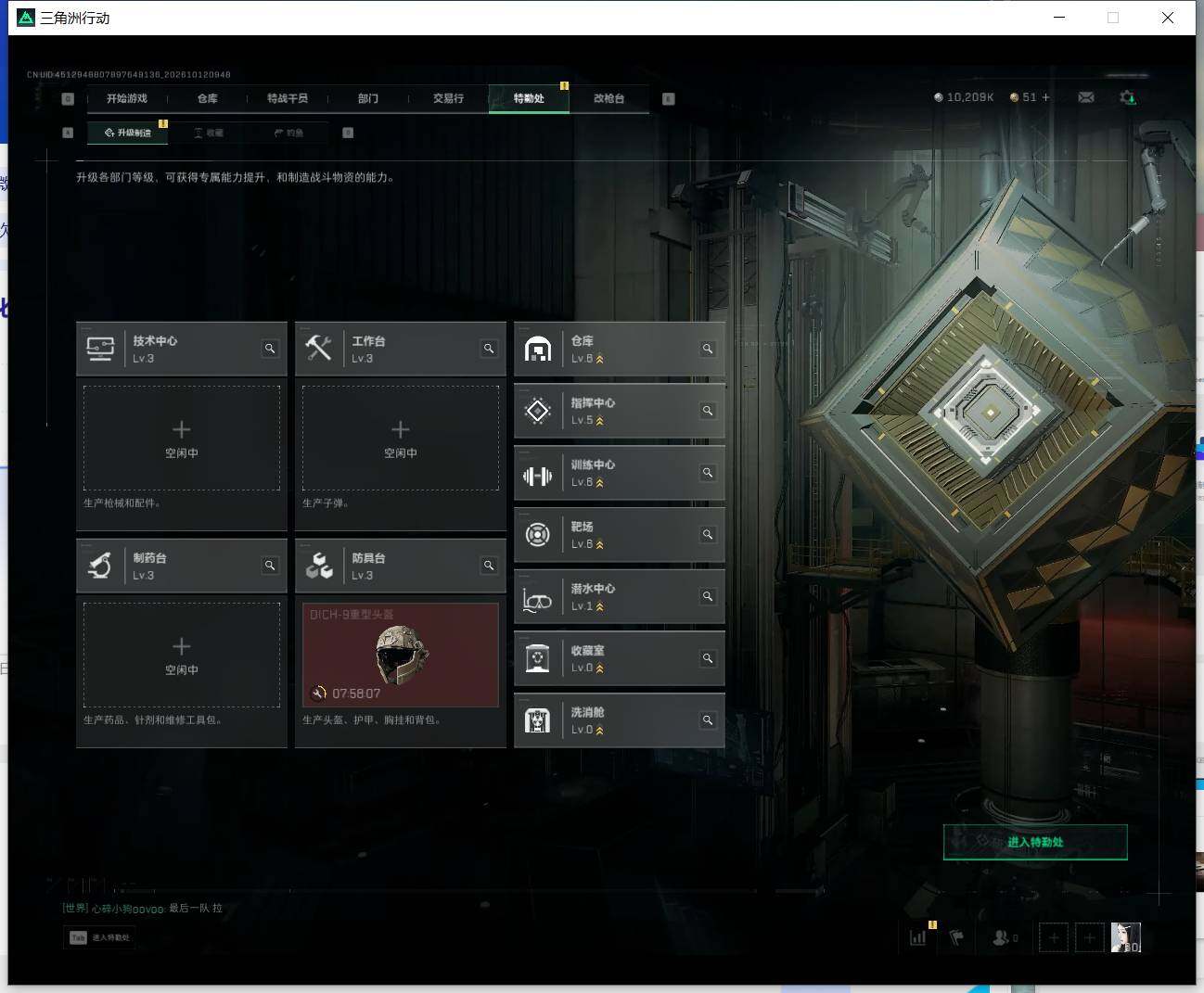Viewport: 1204px width, 993px height.
Task: Click an empty teammate plus slot
Action: click(x=1054, y=937)
